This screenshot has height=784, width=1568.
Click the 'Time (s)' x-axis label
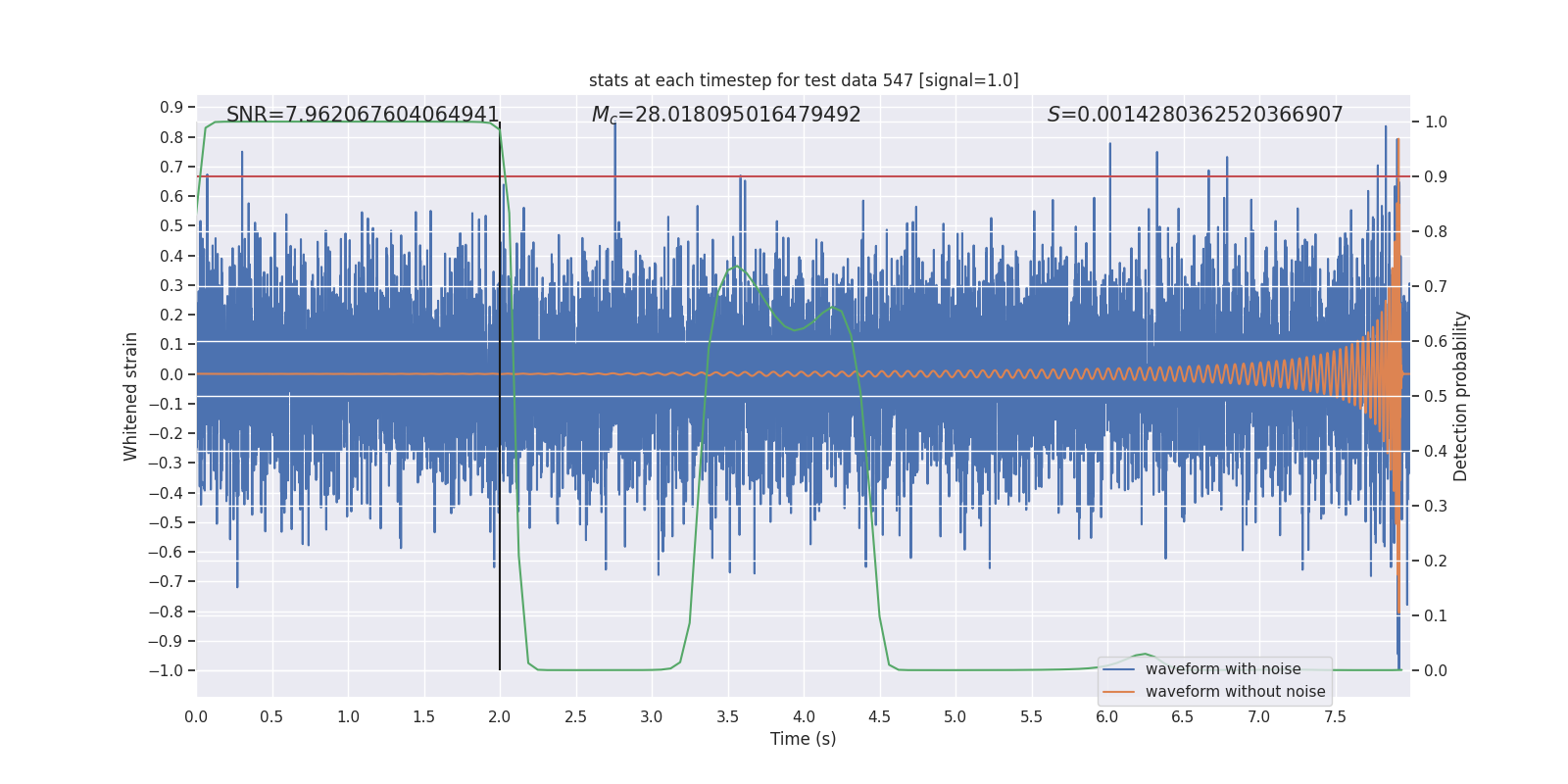tap(804, 739)
